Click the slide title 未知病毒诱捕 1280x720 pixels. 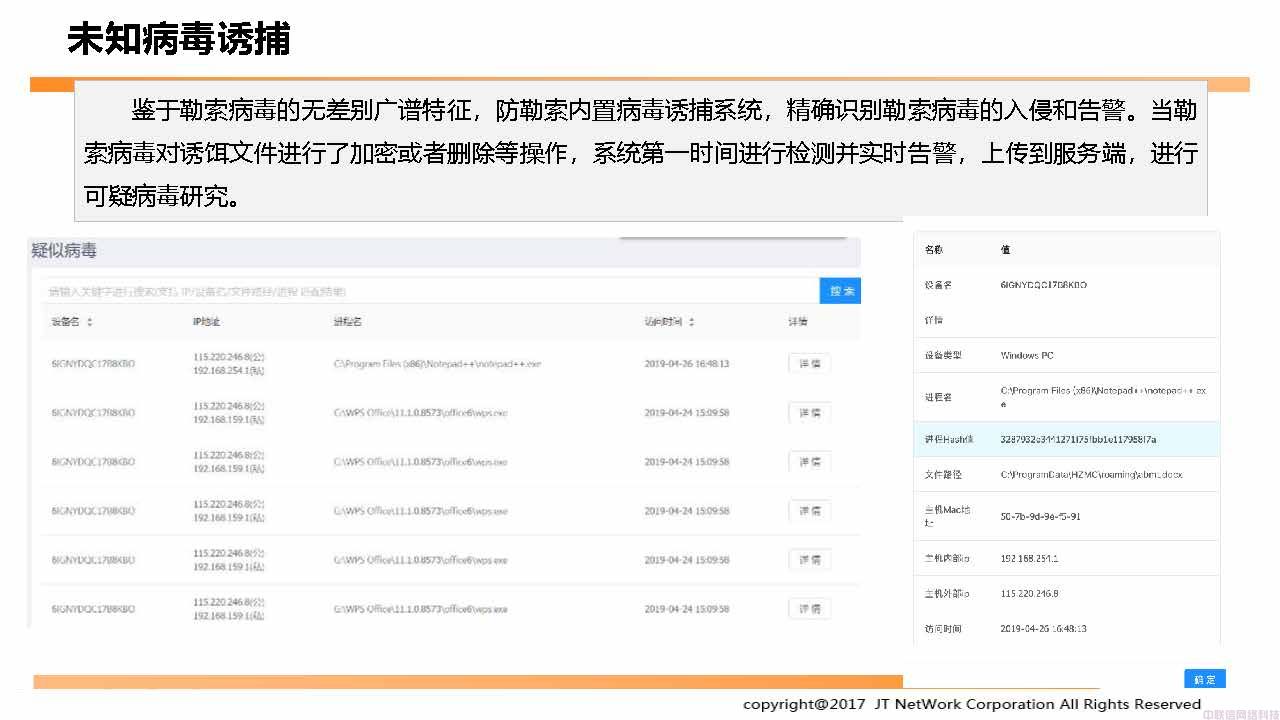click(x=179, y=39)
